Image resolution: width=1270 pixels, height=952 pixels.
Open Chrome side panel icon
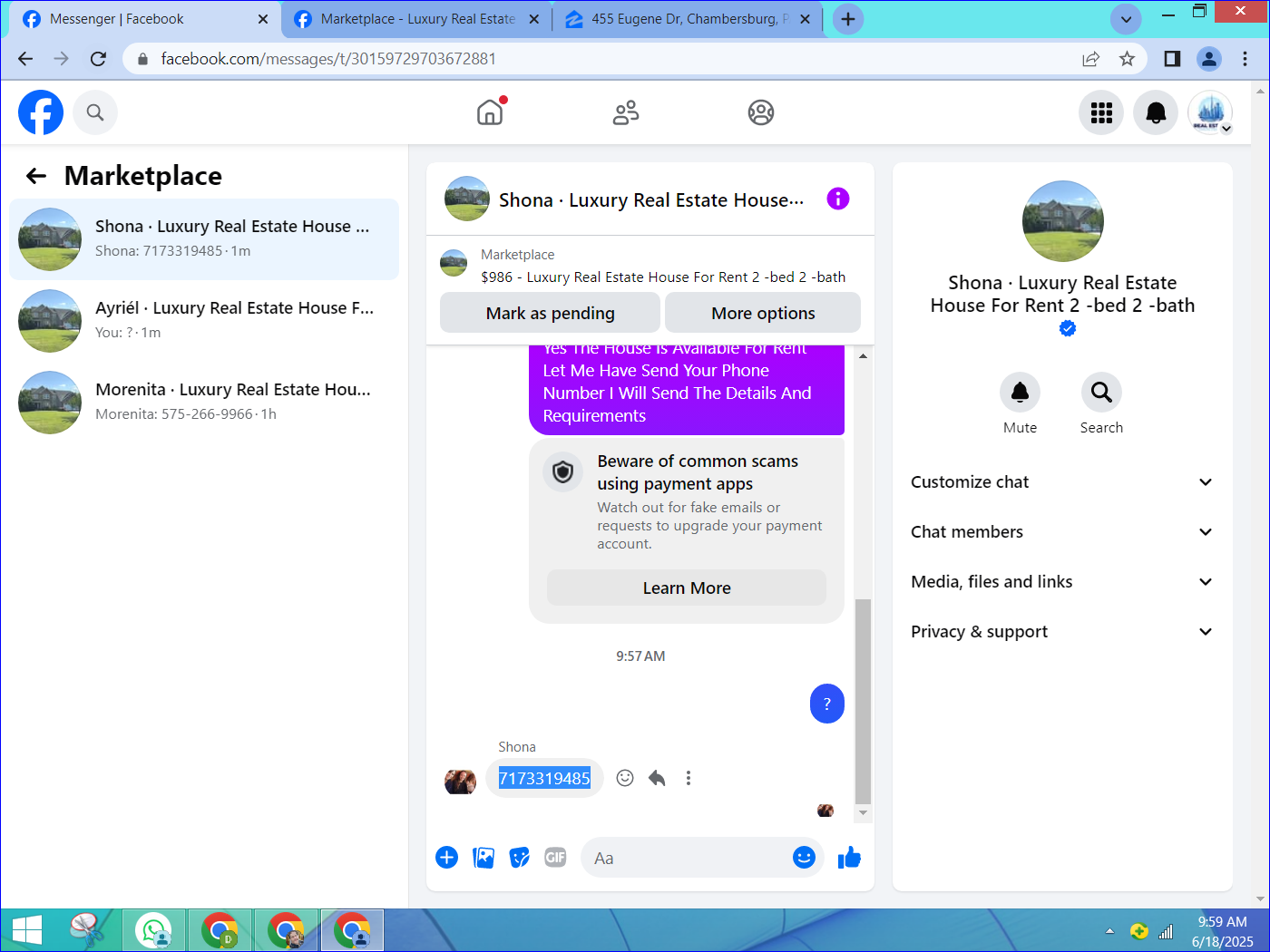click(x=1172, y=59)
